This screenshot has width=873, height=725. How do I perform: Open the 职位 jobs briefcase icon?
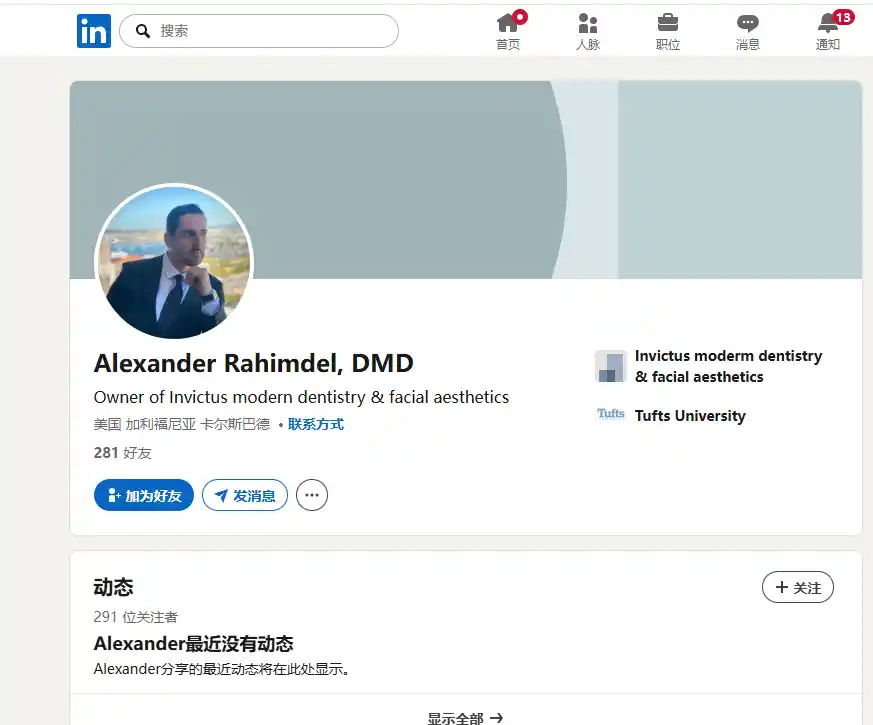[668, 24]
